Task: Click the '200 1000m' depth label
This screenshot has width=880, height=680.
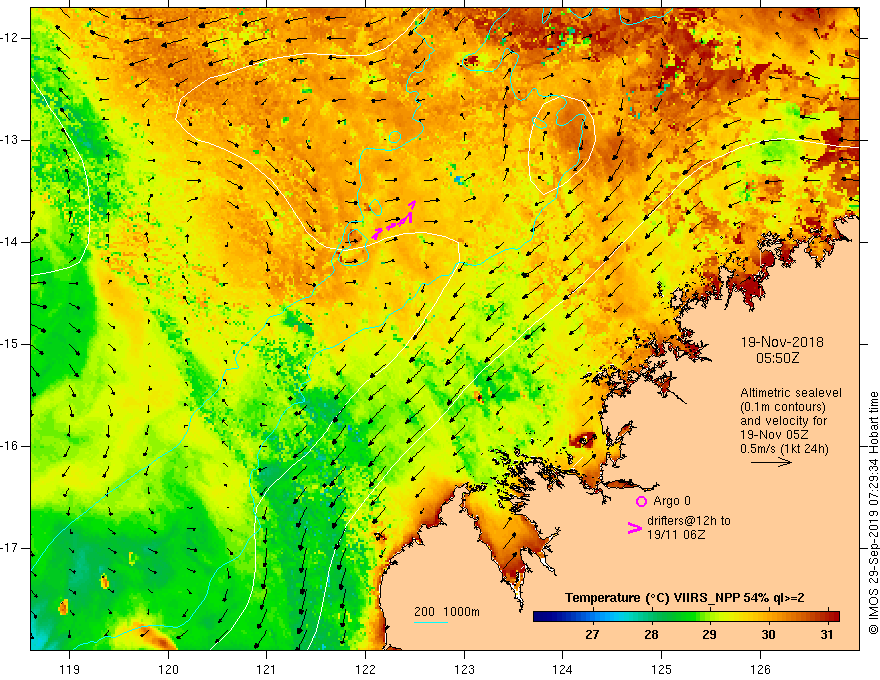Action: pyautogui.click(x=447, y=612)
